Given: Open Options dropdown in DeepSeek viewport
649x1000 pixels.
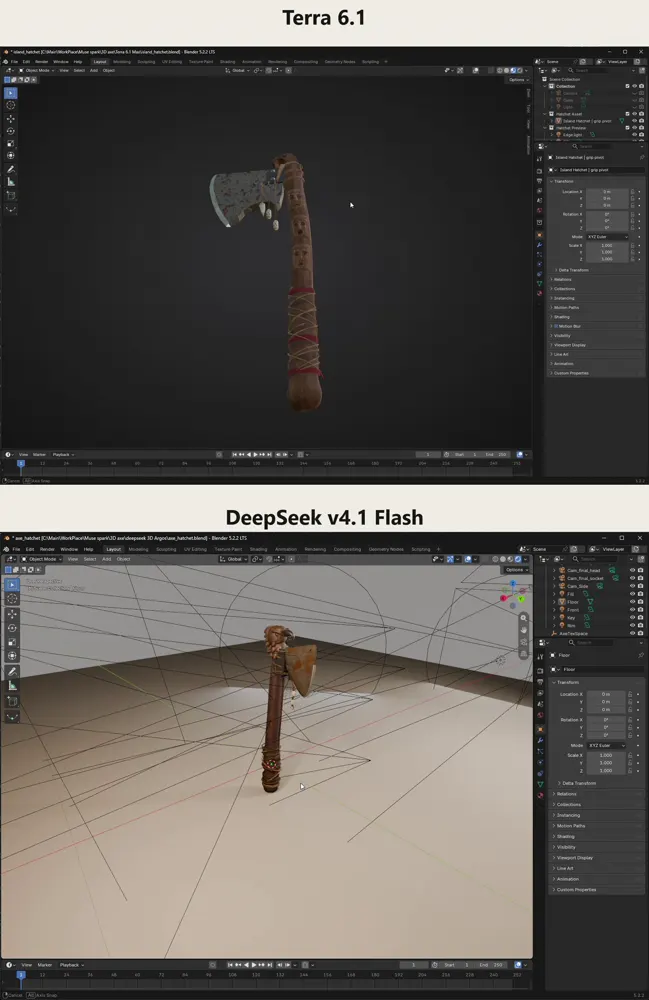Looking at the screenshot, I should tap(516, 570).
